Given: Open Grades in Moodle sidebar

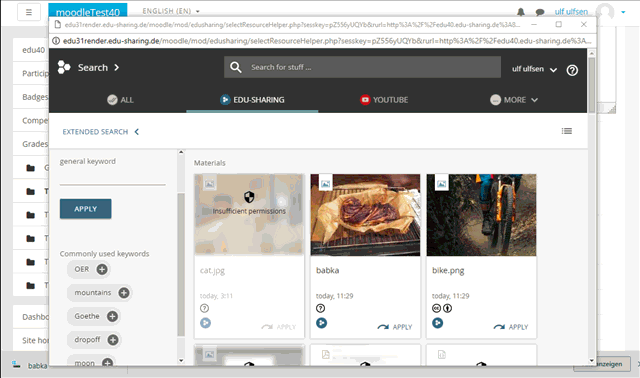Looking at the screenshot, I should click(x=34, y=144).
